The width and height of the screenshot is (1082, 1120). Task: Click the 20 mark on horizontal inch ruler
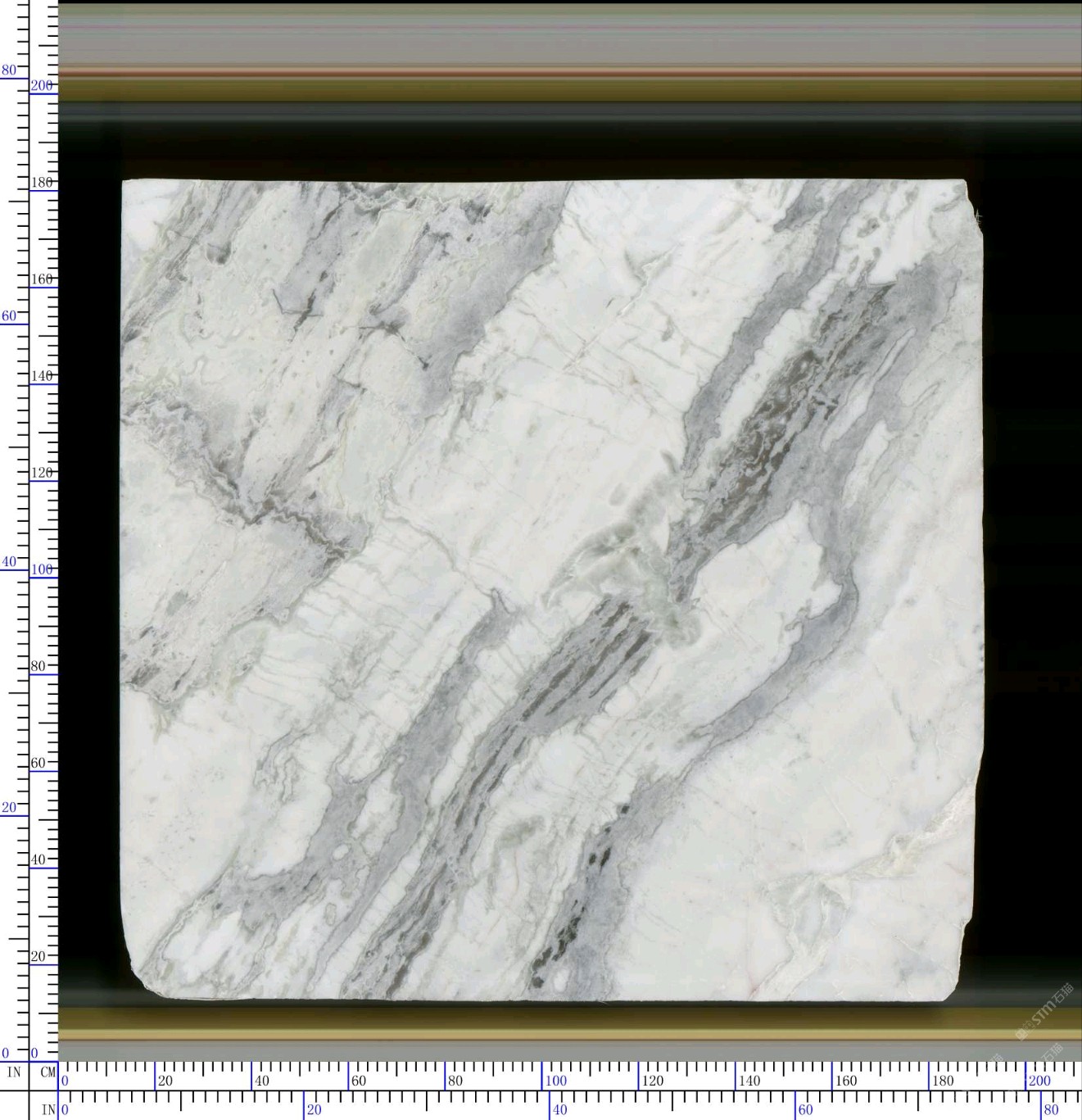coord(314,1110)
